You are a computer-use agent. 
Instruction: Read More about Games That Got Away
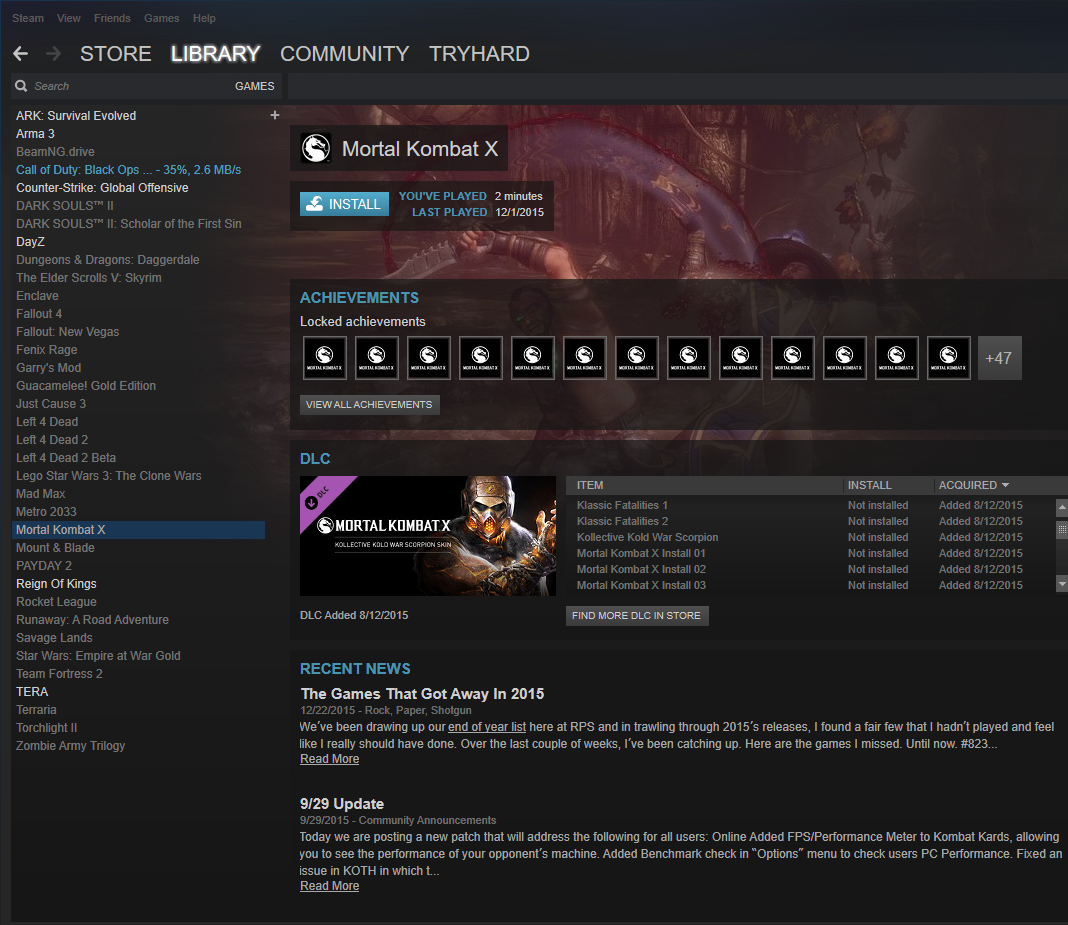tap(330, 759)
